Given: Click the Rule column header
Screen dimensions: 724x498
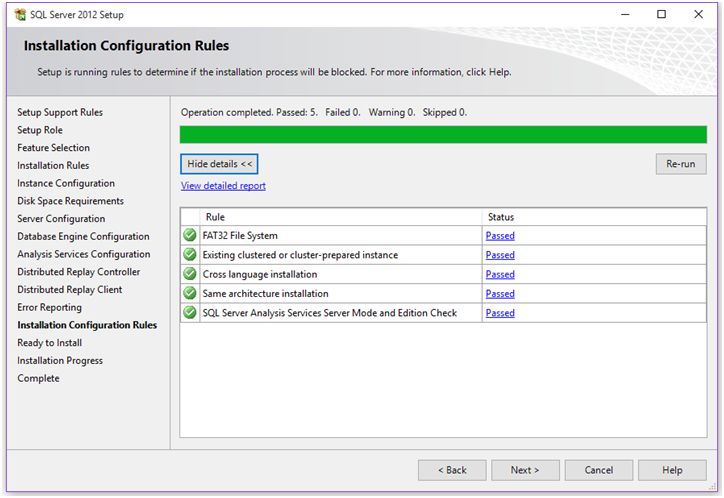Looking at the screenshot, I should point(341,217).
